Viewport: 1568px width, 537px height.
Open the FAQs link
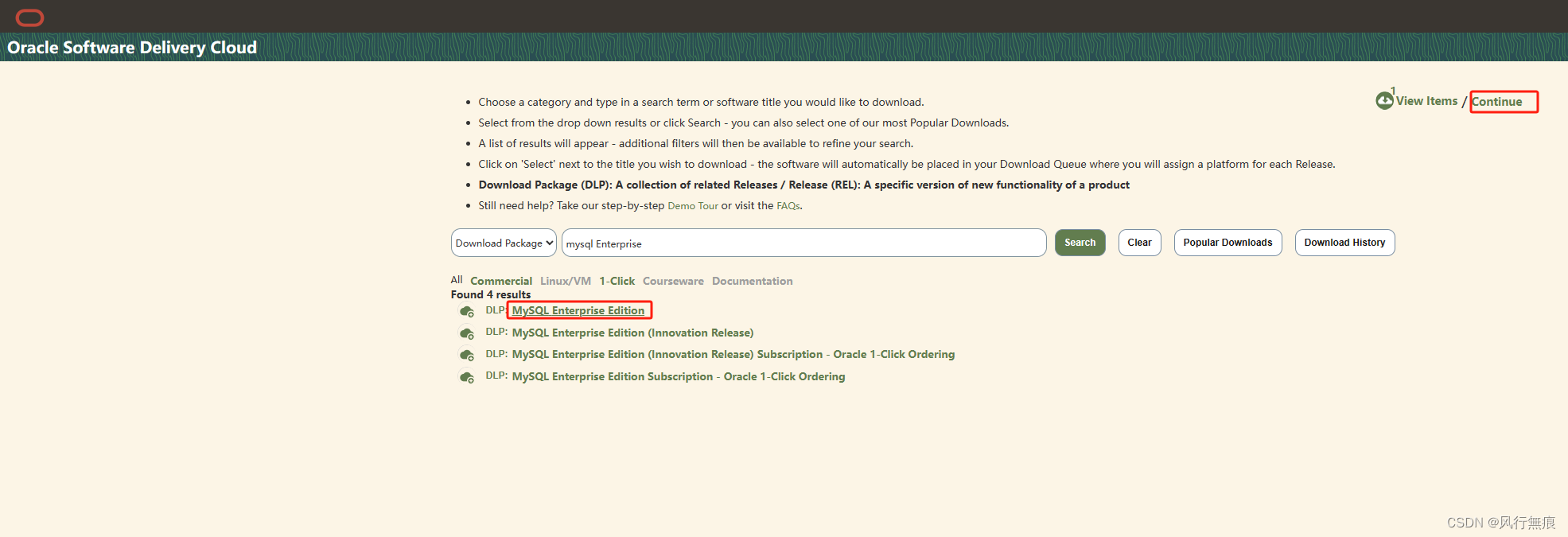(788, 206)
